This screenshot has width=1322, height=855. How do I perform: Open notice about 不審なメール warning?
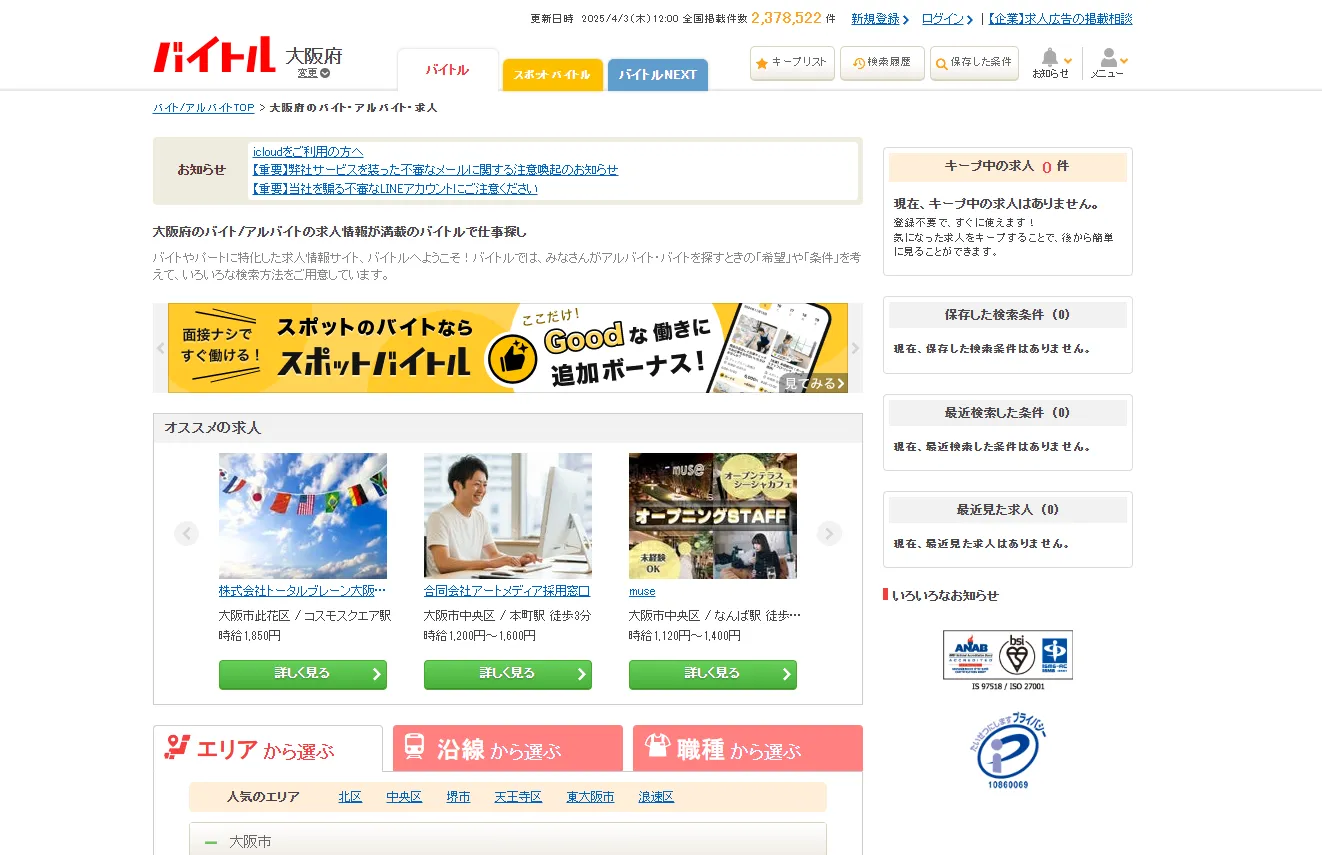pyautogui.click(x=435, y=170)
